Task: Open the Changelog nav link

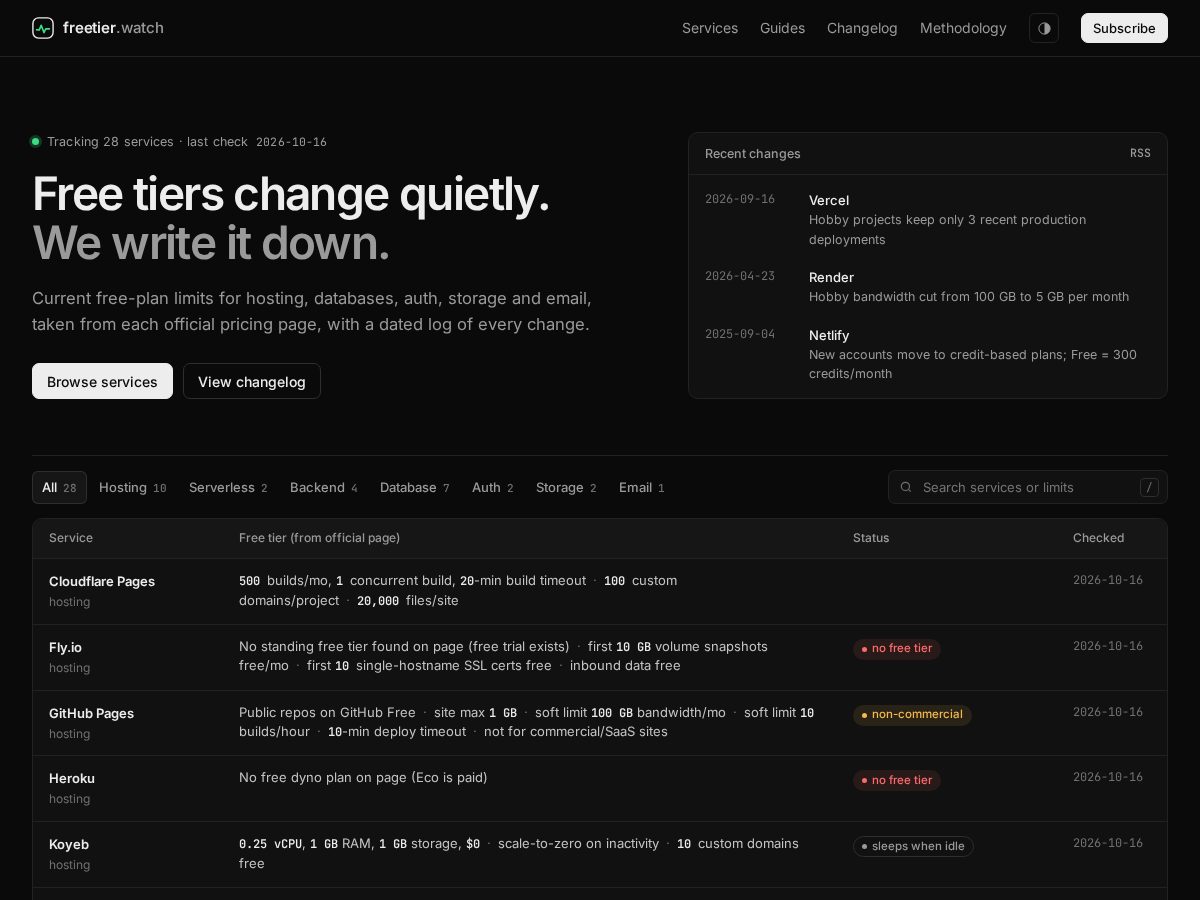Action: 862,28
